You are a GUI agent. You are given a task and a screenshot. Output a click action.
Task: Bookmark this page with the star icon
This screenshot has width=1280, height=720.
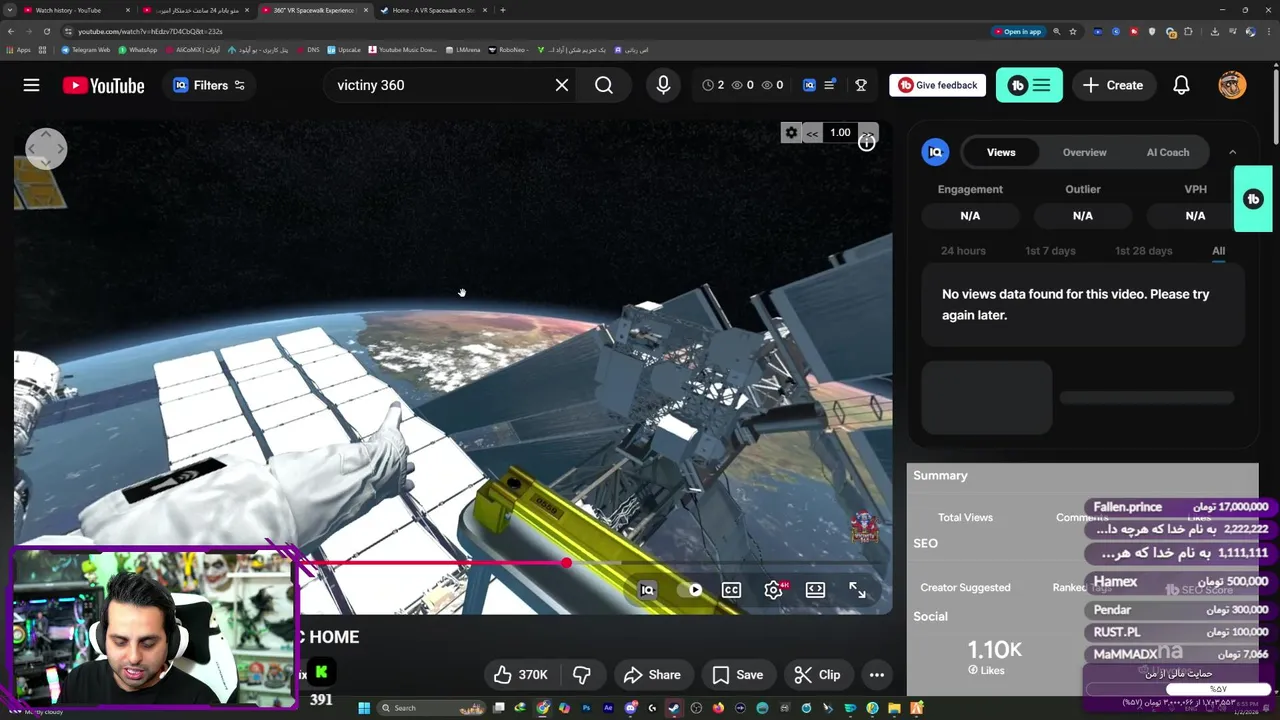(1073, 31)
